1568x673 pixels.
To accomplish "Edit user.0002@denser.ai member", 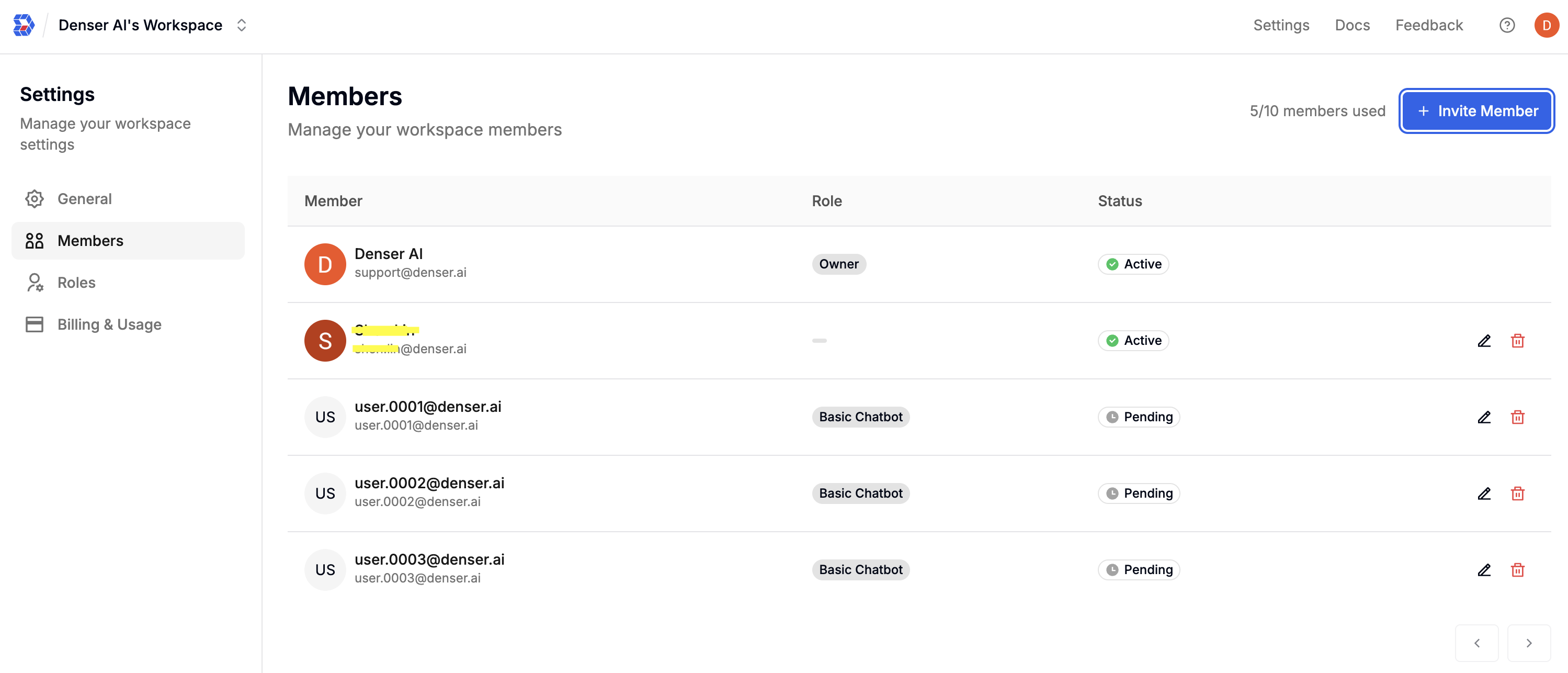I will [1484, 493].
